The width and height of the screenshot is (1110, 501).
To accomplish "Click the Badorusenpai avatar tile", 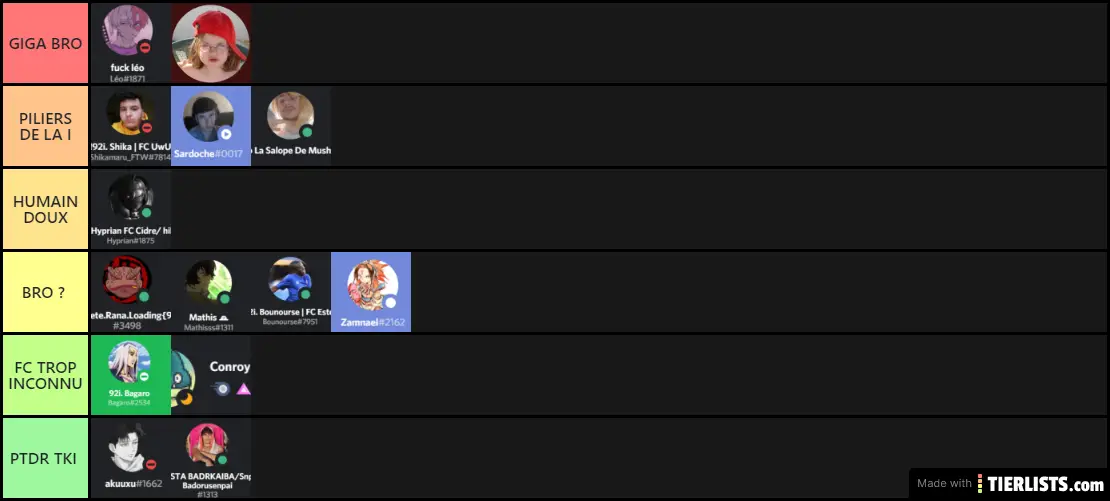I will point(211,457).
